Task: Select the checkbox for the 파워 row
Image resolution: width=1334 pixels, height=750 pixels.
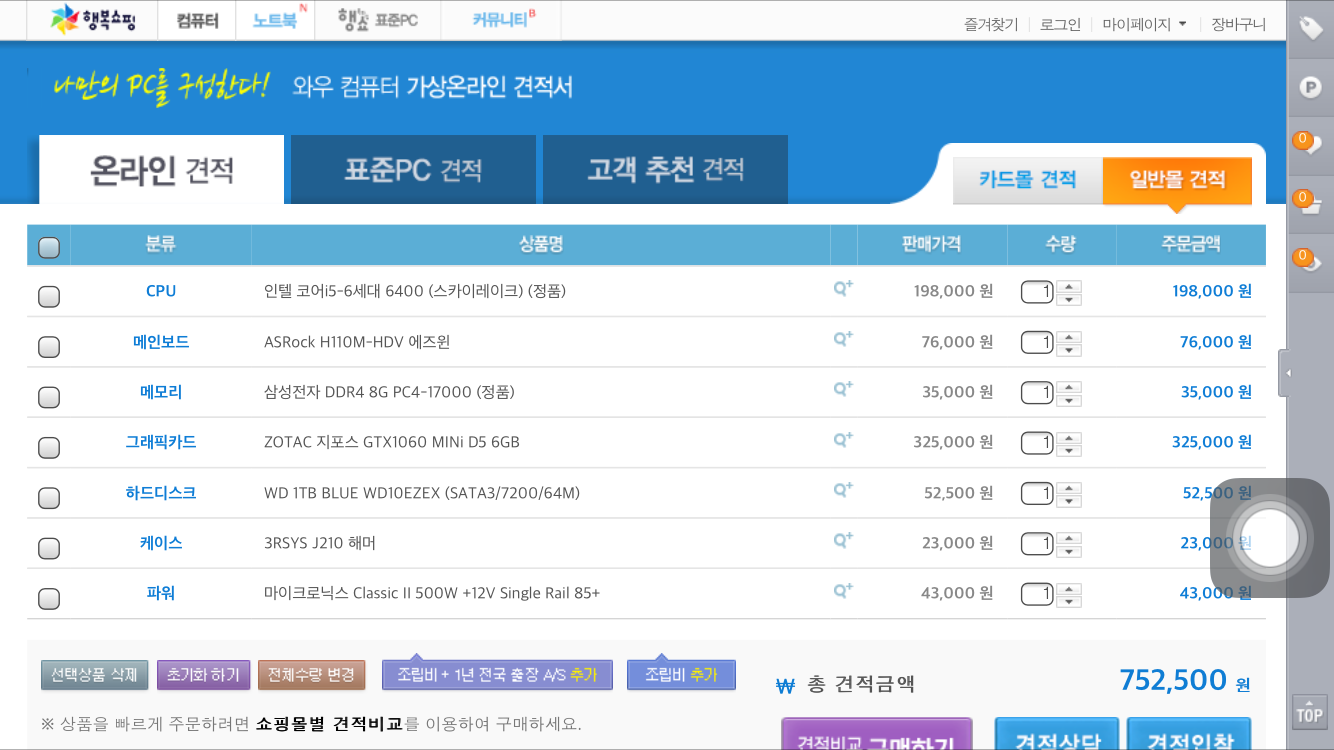Action: click(x=48, y=599)
